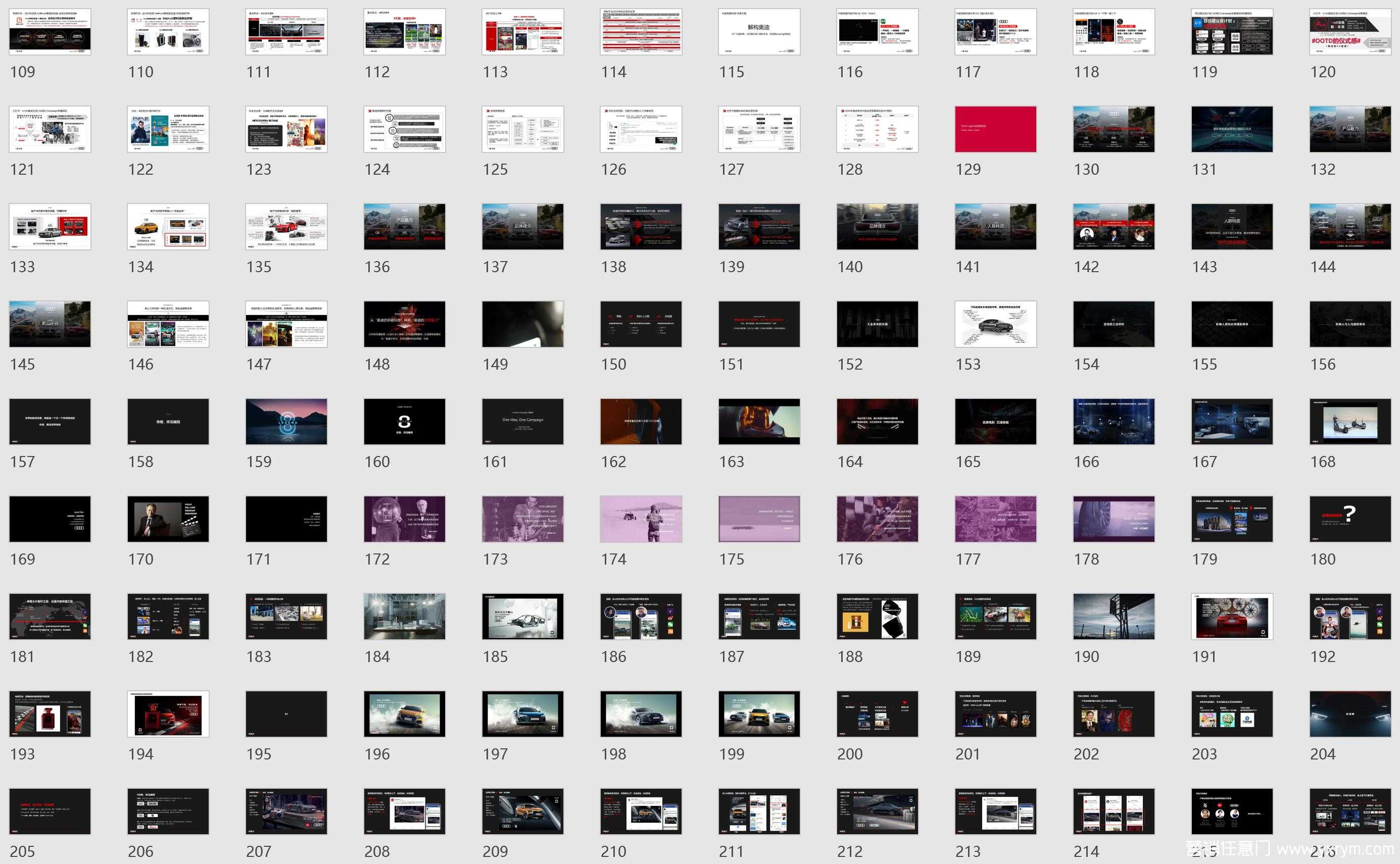This screenshot has width=1400, height=864.
Task: Select slide 120 with #OOTD text
Action: pyautogui.click(x=1350, y=32)
